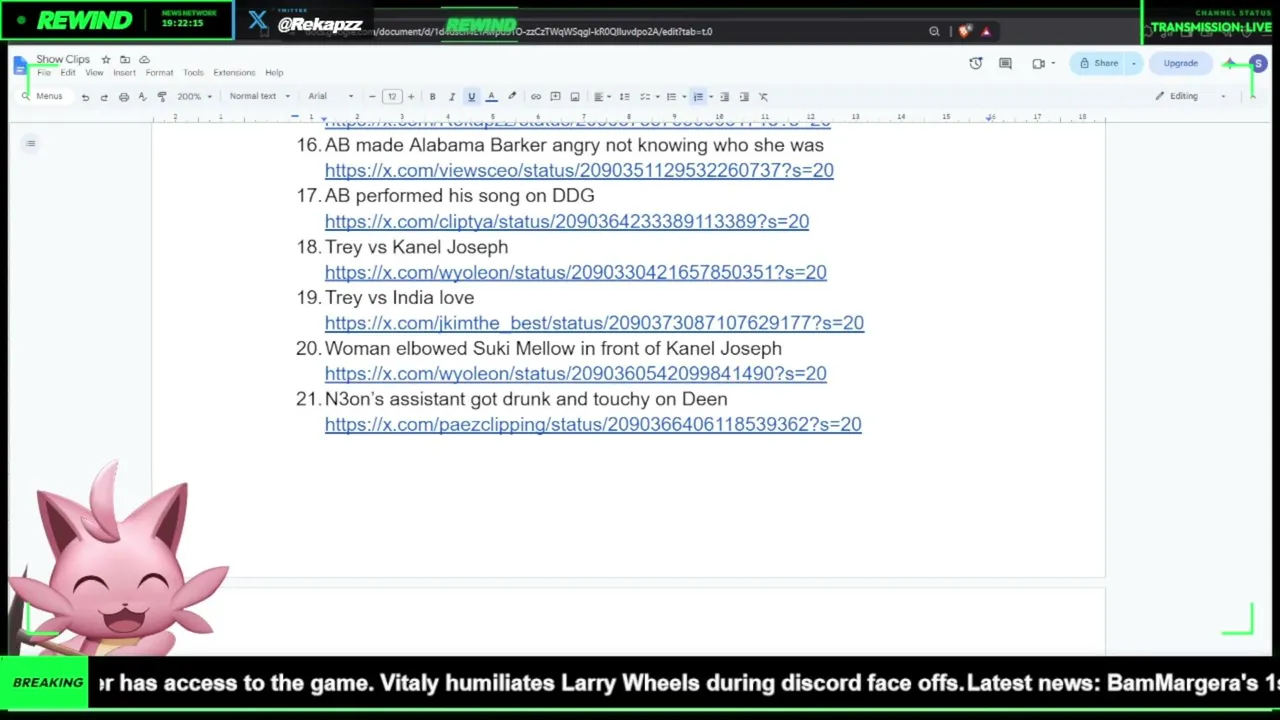Screen dimensions: 1280x720
Task: Open the Editing mode dropdown
Action: [1189, 96]
